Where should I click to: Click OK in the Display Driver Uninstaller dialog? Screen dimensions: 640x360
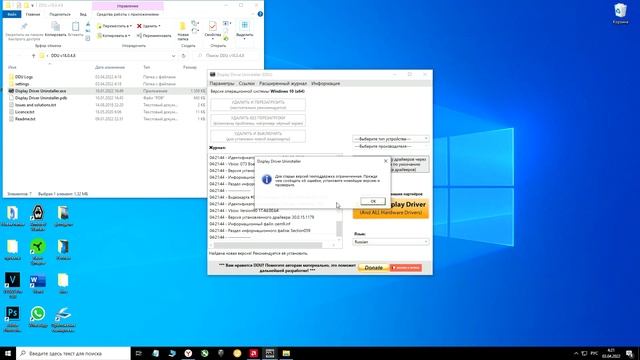point(373,201)
